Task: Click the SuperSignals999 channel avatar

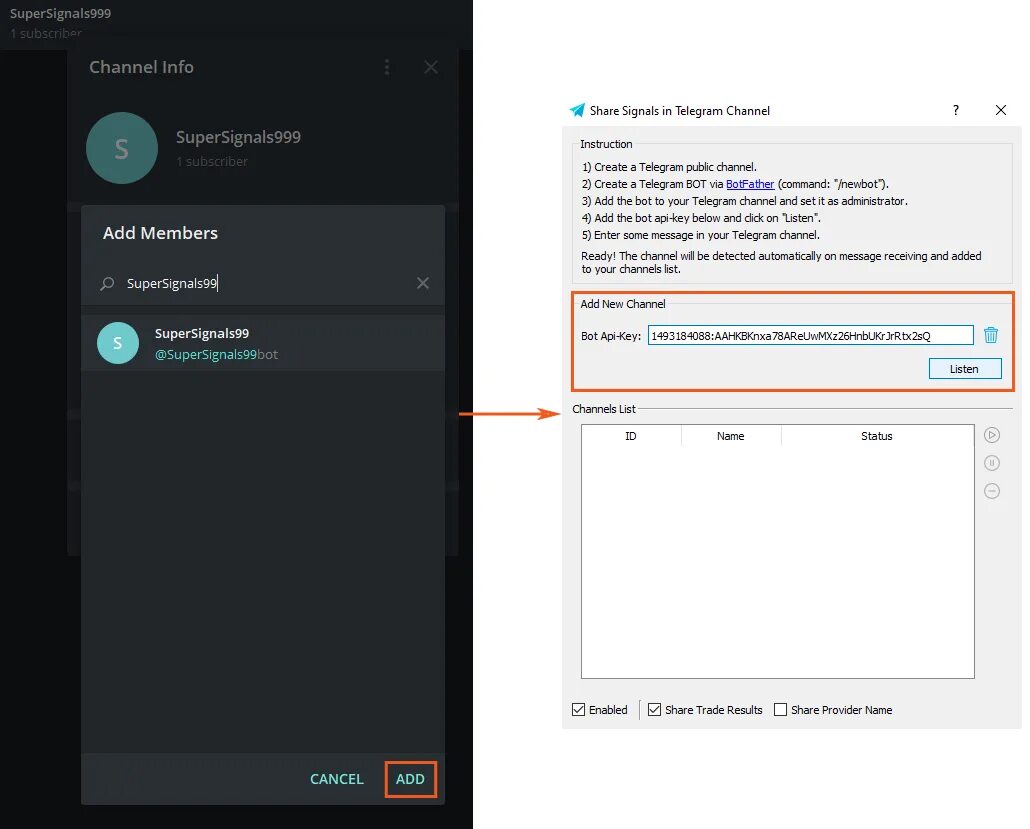Action: (x=122, y=148)
